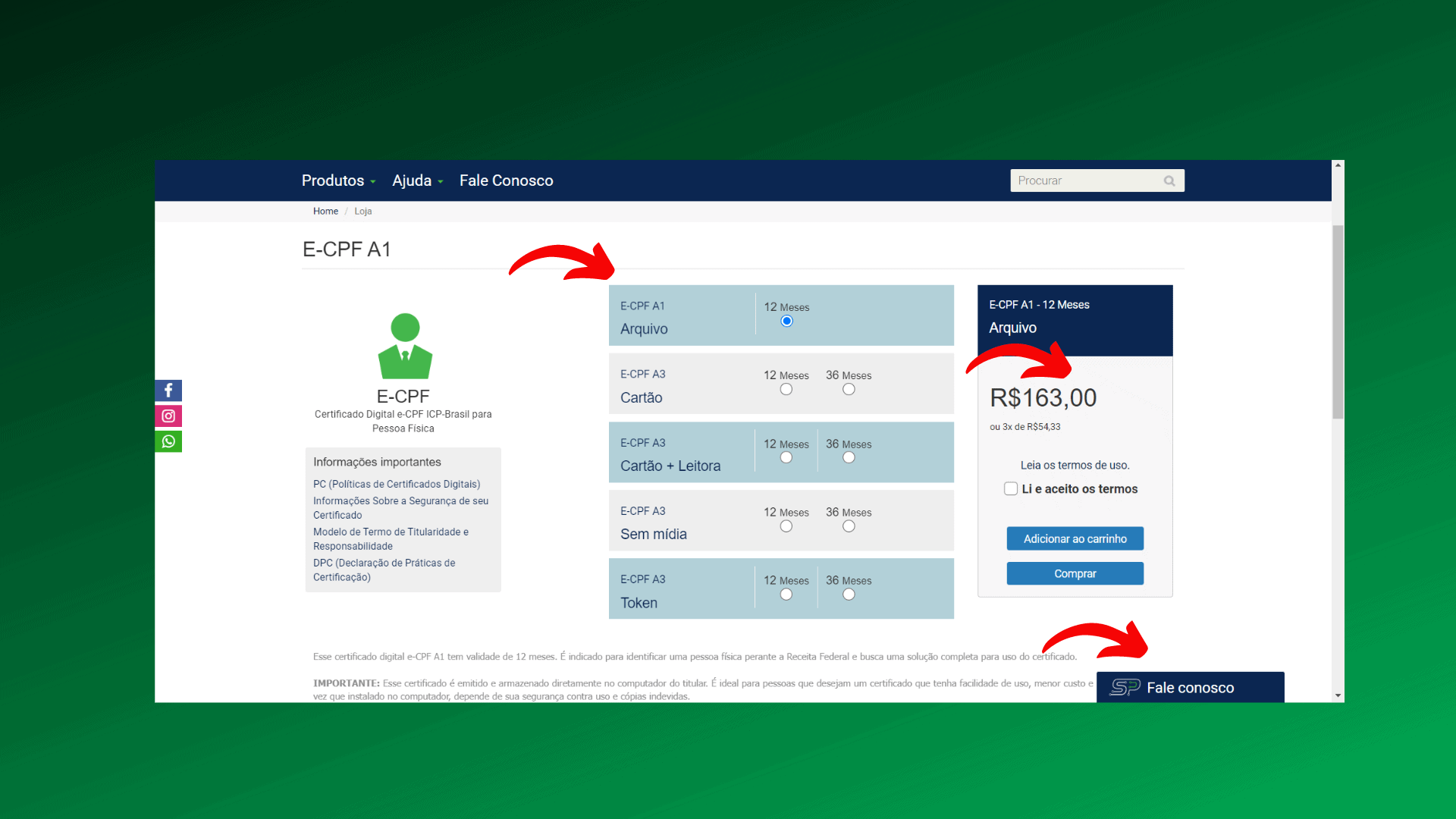Open Informações Sobre a Segurança de seu Certificado
1456x819 pixels.
(x=401, y=508)
